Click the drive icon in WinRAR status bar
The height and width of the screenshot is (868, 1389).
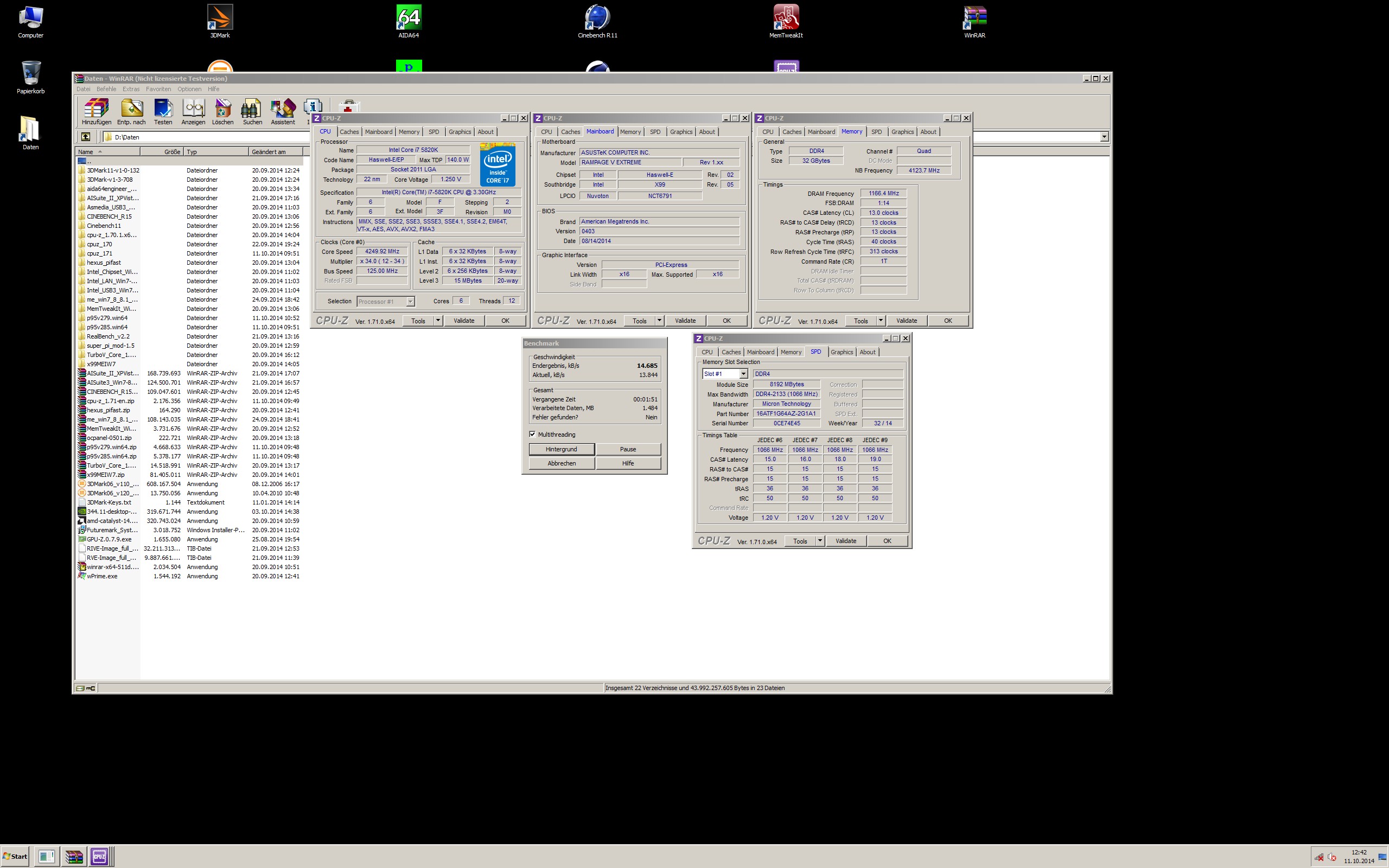coord(81,688)
